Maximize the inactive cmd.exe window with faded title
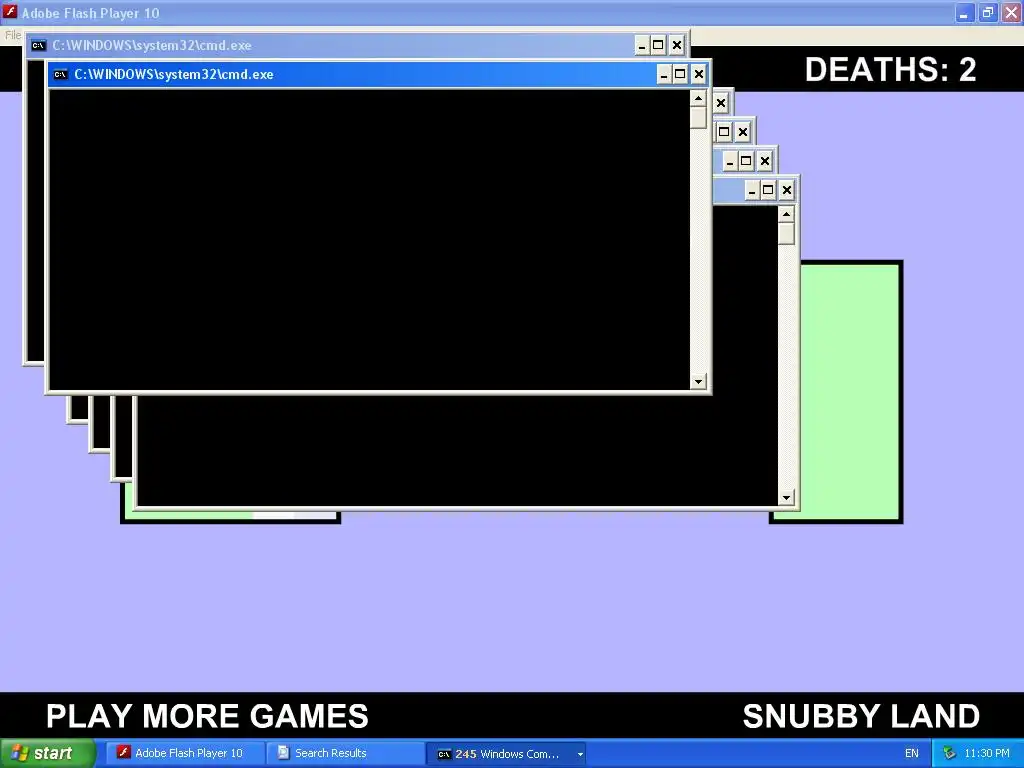This screenshot has width=1024, height=768. pyautogui.click(x=658, y=46)
